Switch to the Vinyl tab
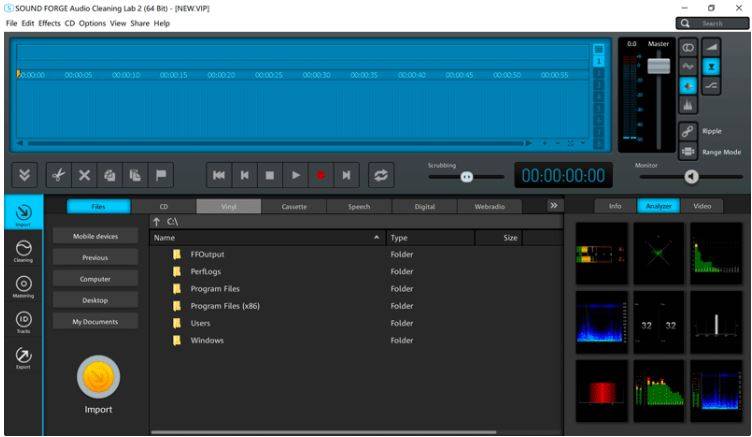The image size is (752, 437). click(229, 207)
